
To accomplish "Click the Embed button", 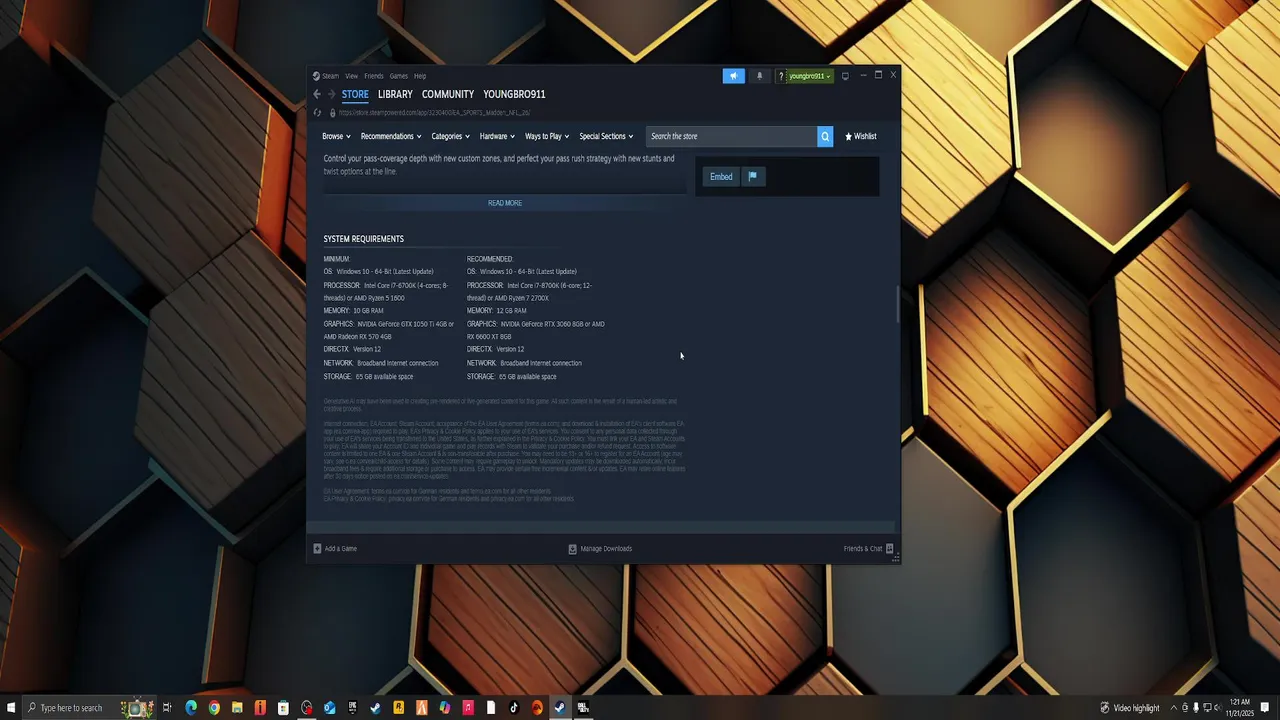I will coord(721,176).
